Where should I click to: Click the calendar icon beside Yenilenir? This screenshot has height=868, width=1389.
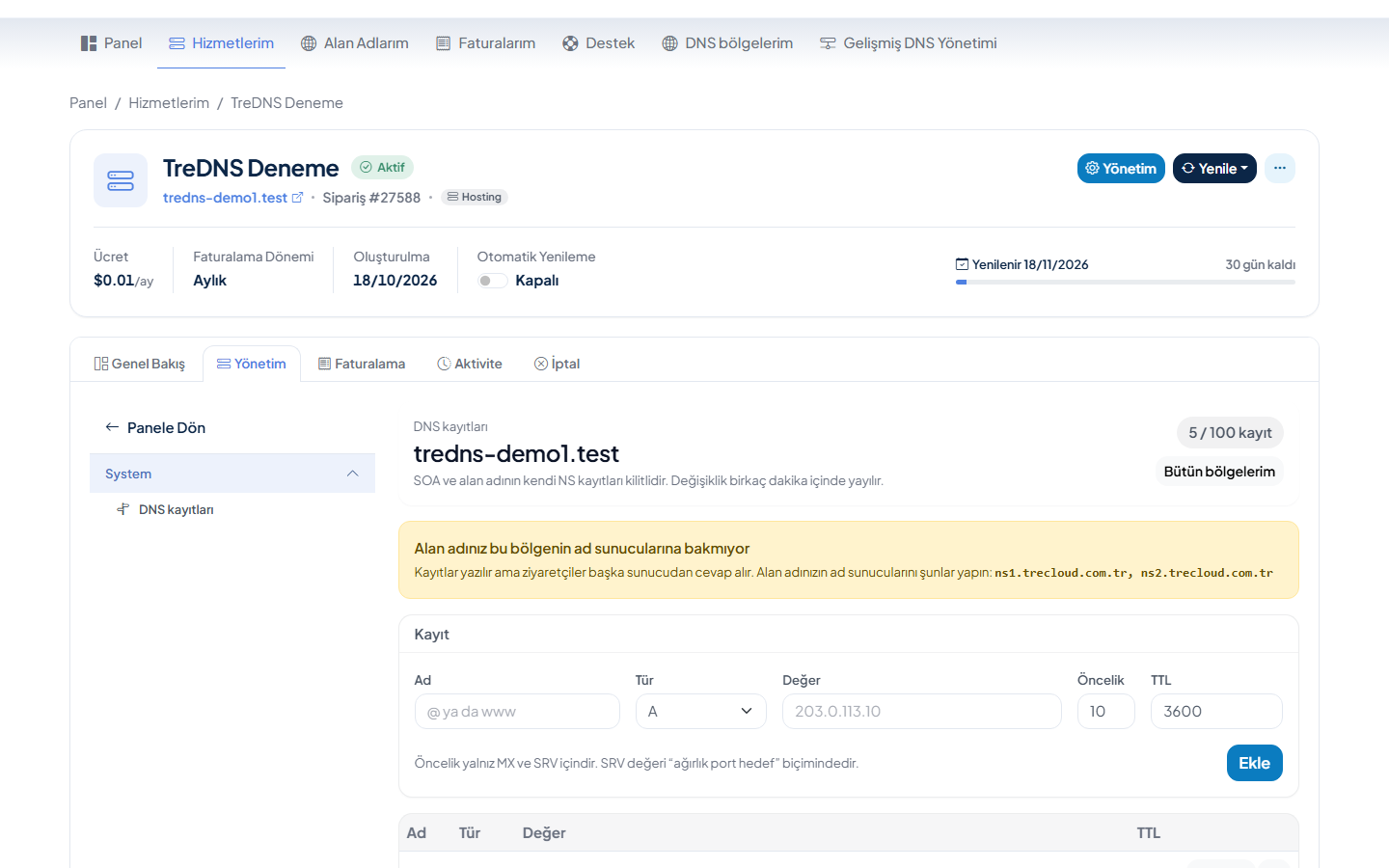962,264
